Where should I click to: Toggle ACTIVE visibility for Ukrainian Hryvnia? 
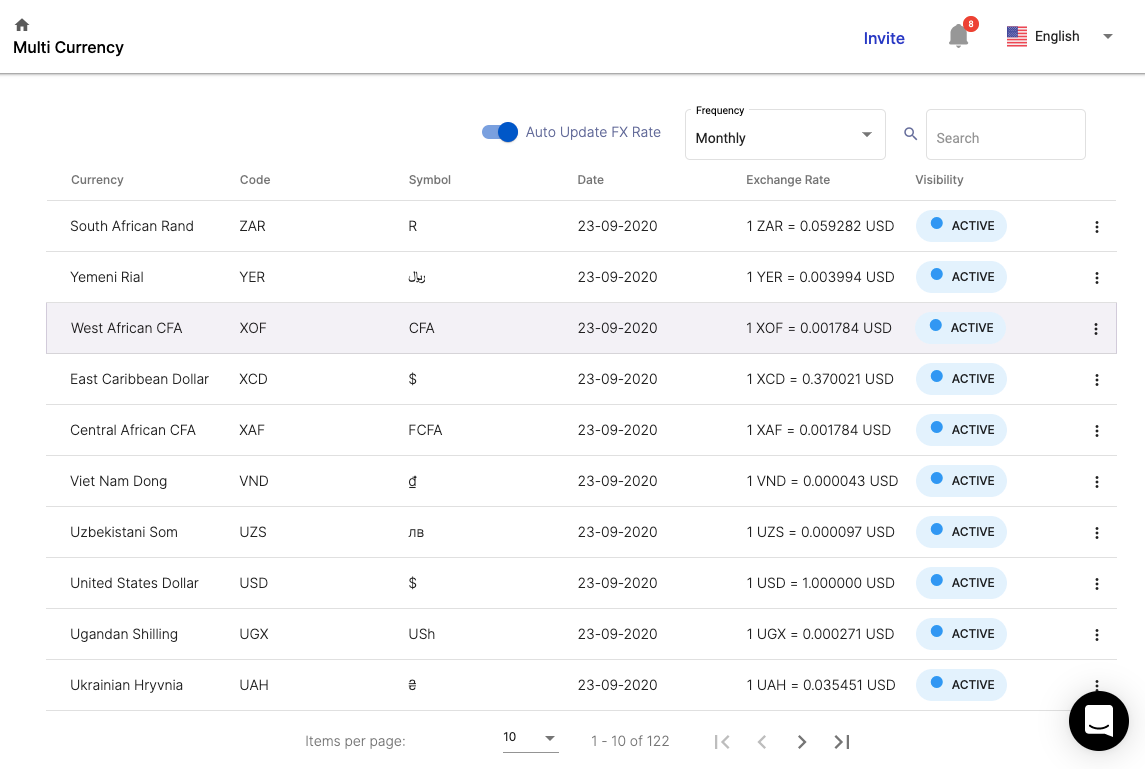pyautogui.click(x=961, y=685)
